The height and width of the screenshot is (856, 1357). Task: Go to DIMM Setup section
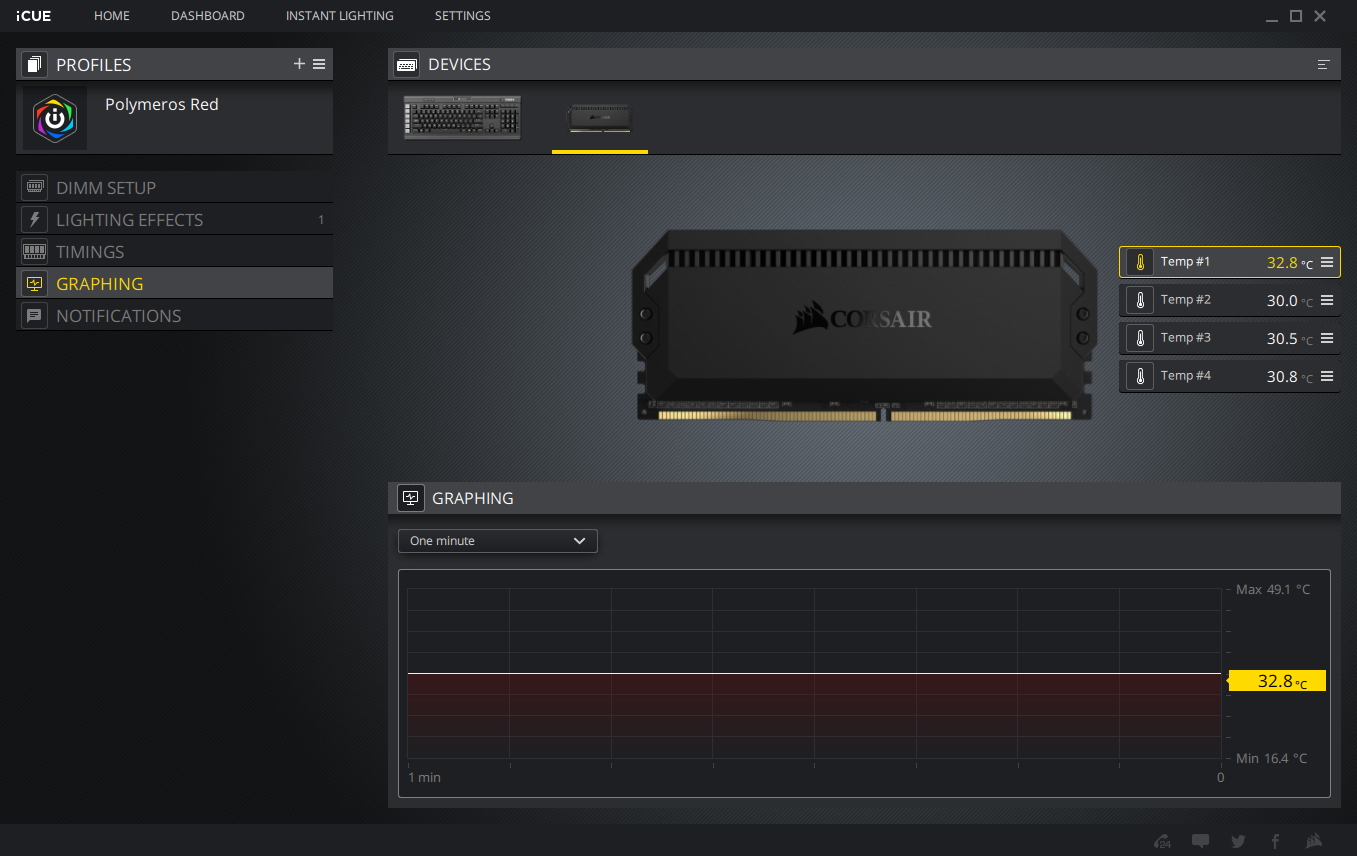[x=106, y=188]
